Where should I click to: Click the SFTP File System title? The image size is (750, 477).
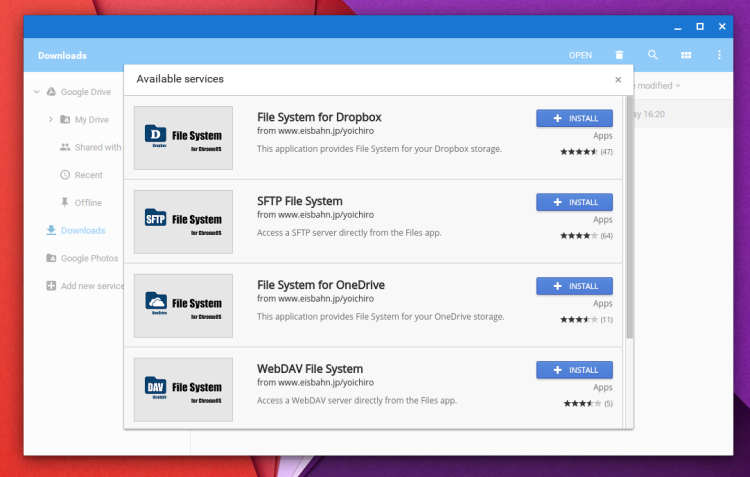(x=299, y=201)
